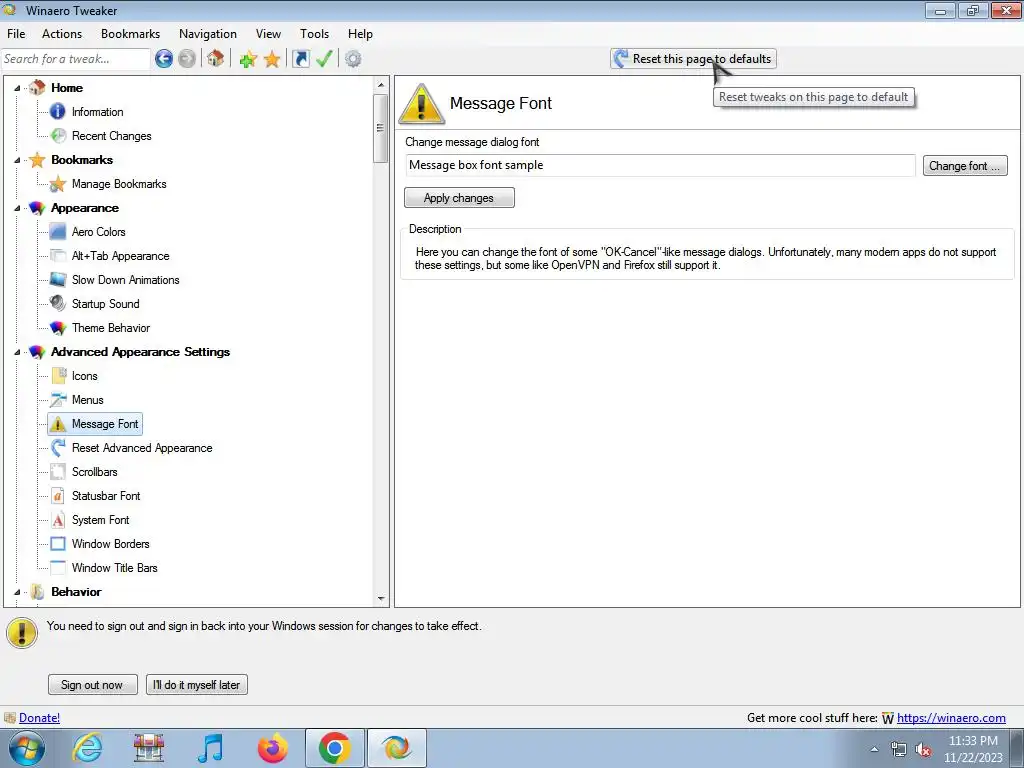Click the grayed Forward navigation arrow

(x=187, y=59)
